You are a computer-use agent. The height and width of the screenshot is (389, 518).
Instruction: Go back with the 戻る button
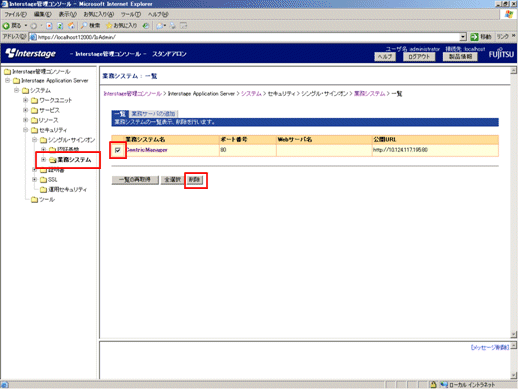12,26
